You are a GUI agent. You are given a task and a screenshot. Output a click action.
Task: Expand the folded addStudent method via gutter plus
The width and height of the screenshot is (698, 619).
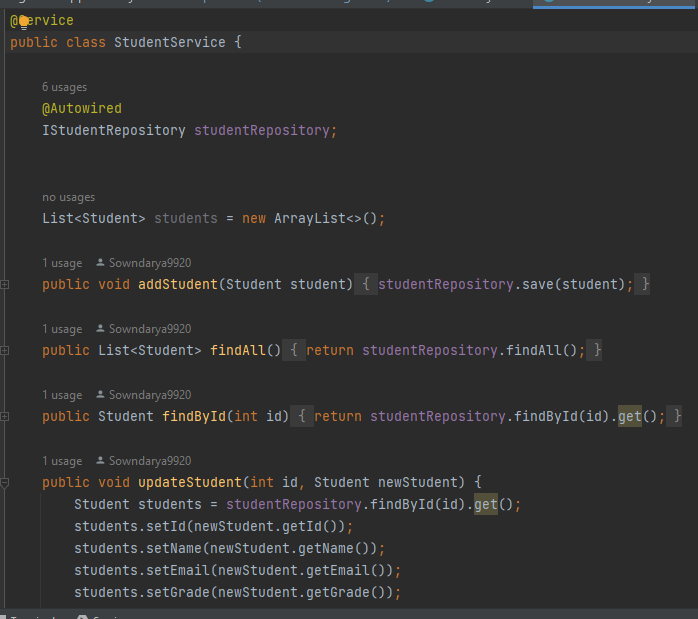(x=4, y=284)
